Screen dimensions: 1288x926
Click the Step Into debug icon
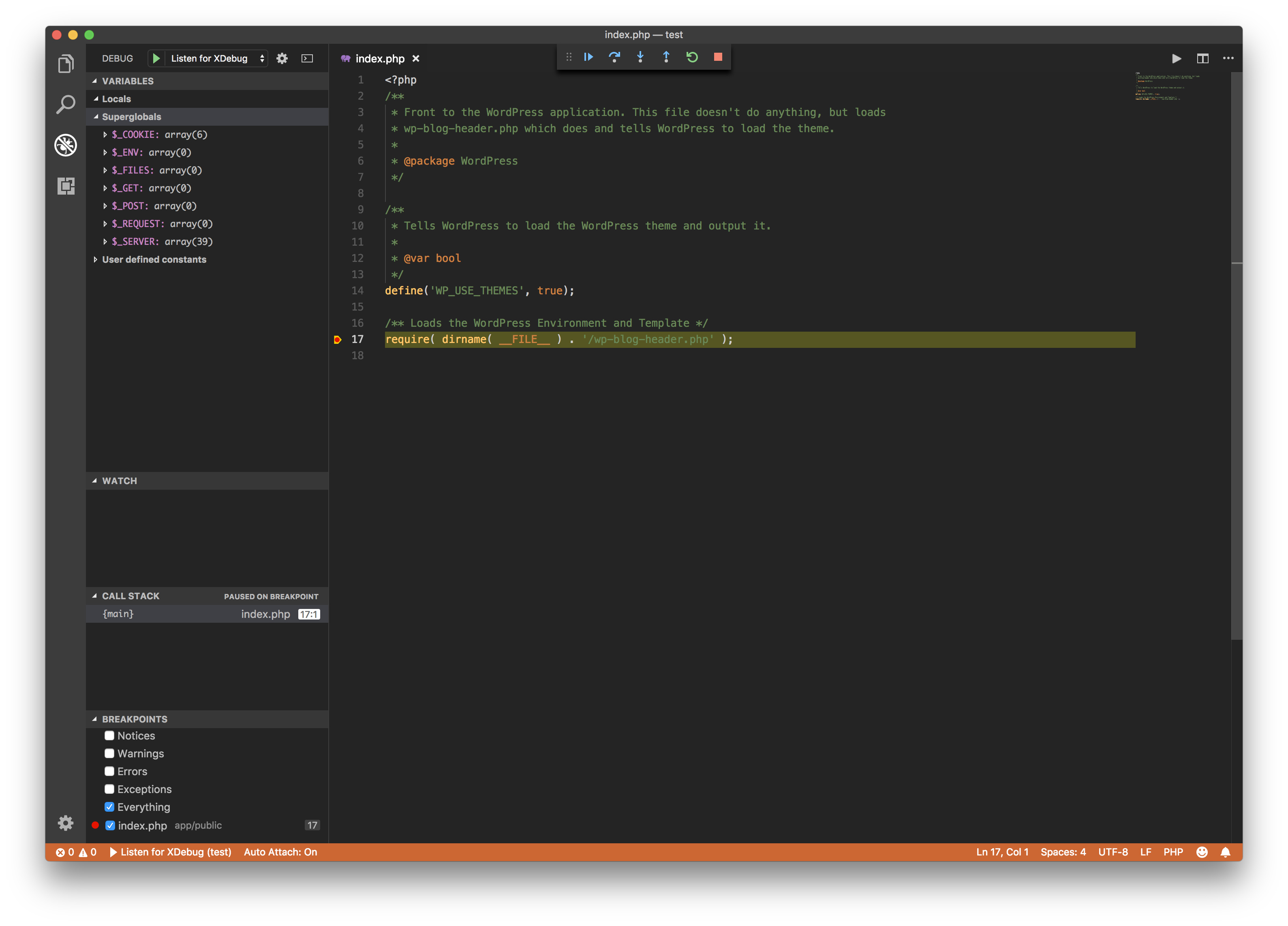click(640, 57)
